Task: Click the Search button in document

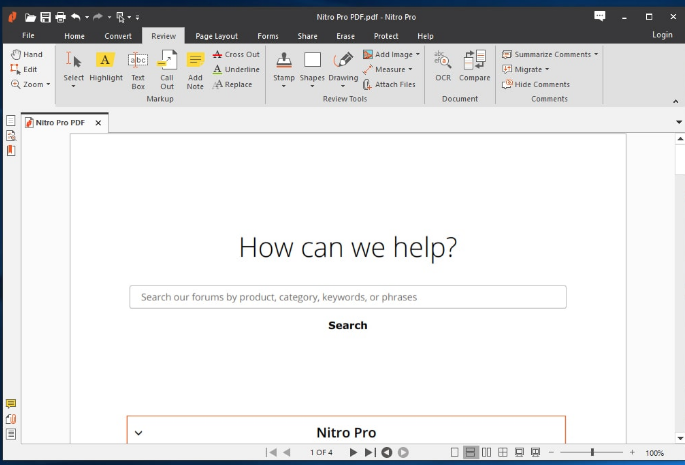Action: [x=348, y=325]
